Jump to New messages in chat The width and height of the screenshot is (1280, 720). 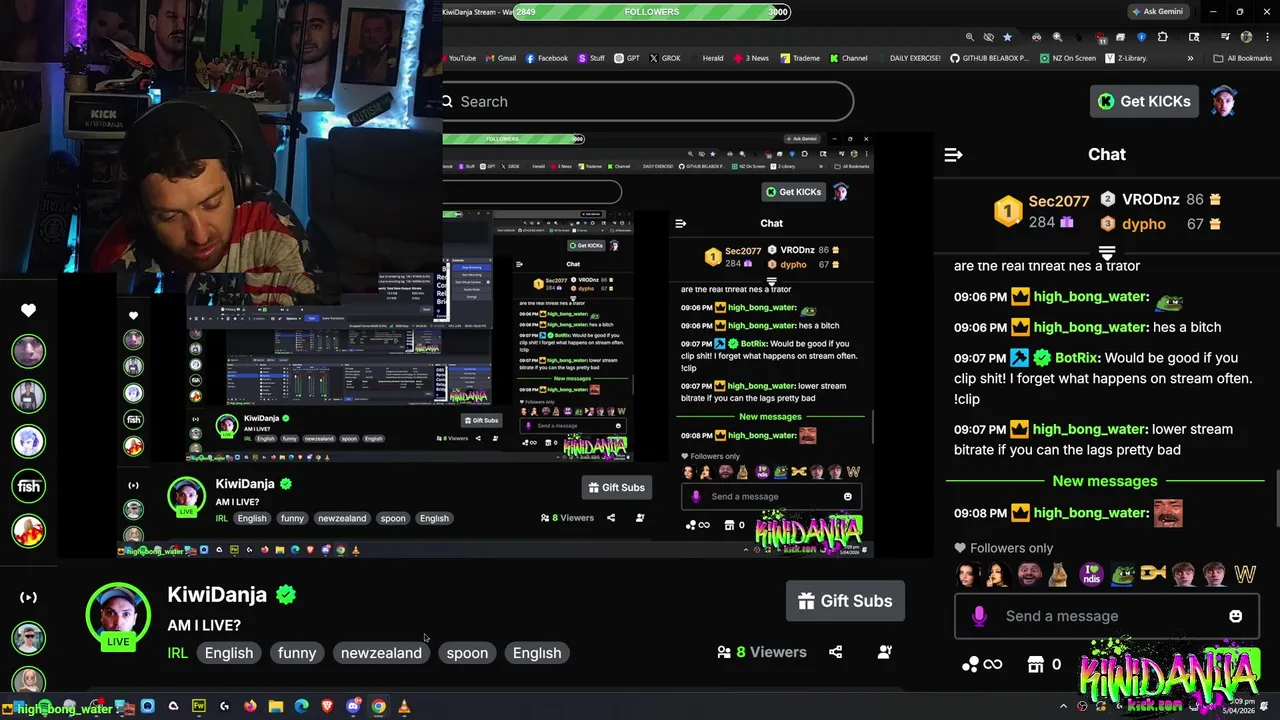(1104, 481)
